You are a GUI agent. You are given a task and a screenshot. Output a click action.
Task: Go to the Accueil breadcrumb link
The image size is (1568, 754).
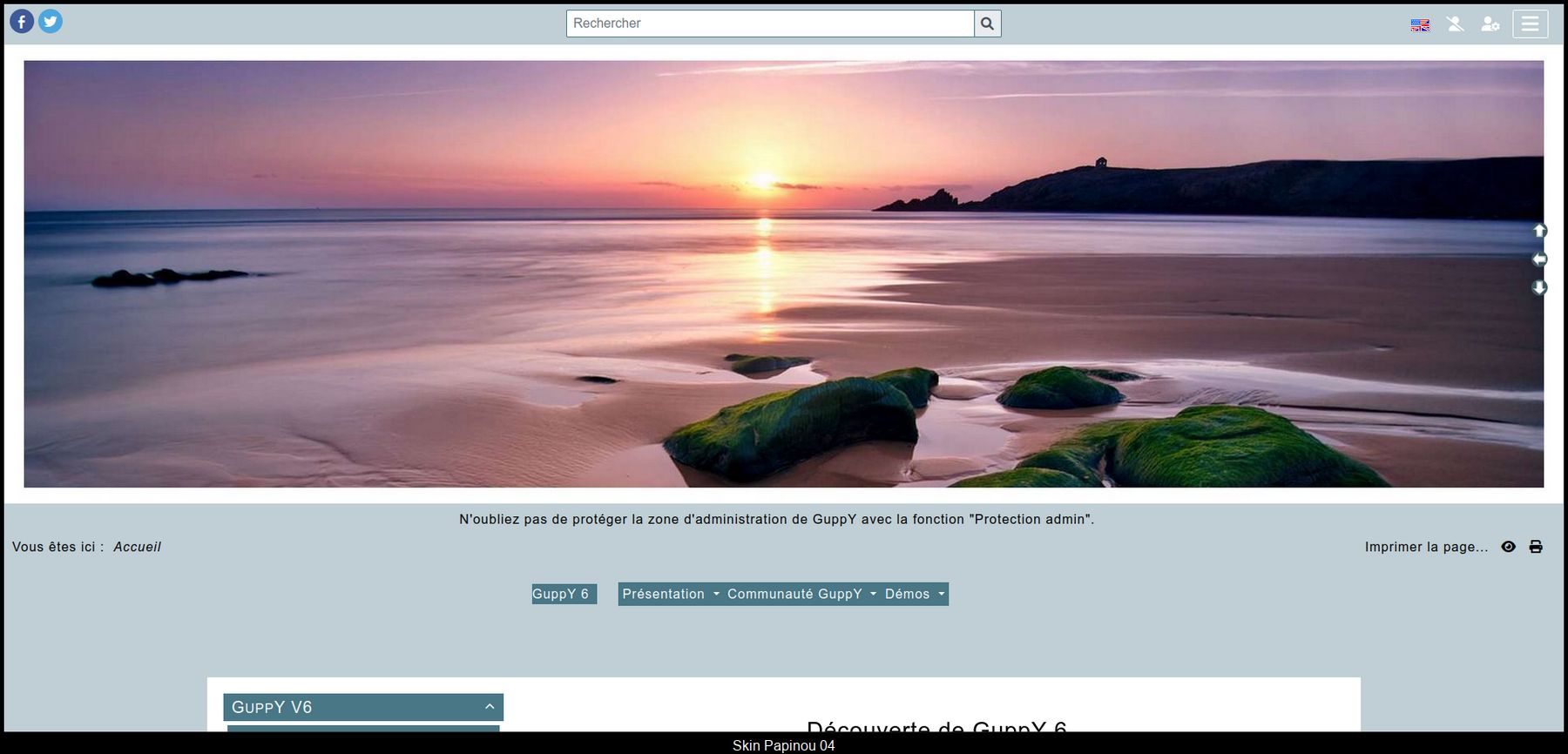137,547
